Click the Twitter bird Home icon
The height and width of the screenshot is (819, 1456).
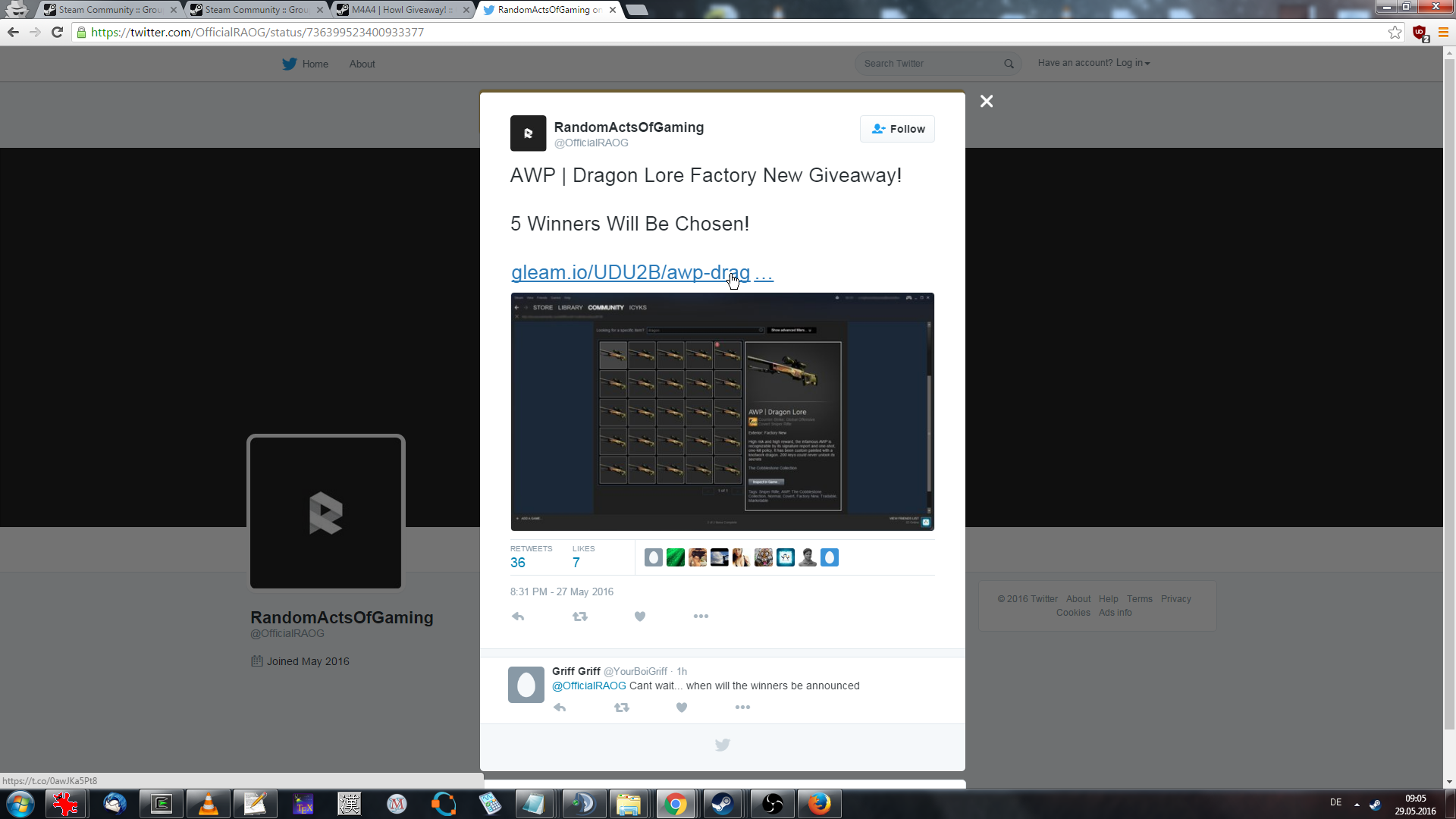pos(290,64)
